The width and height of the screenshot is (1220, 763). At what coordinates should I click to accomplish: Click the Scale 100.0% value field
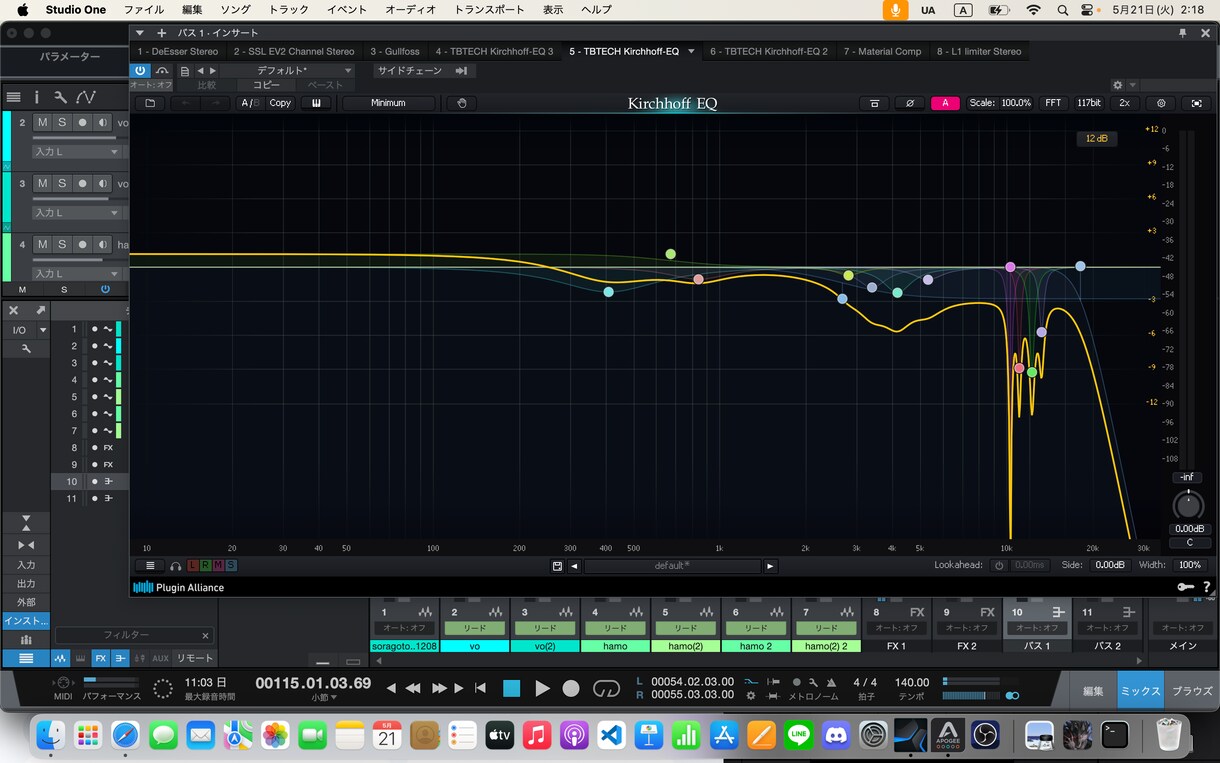1014,103
